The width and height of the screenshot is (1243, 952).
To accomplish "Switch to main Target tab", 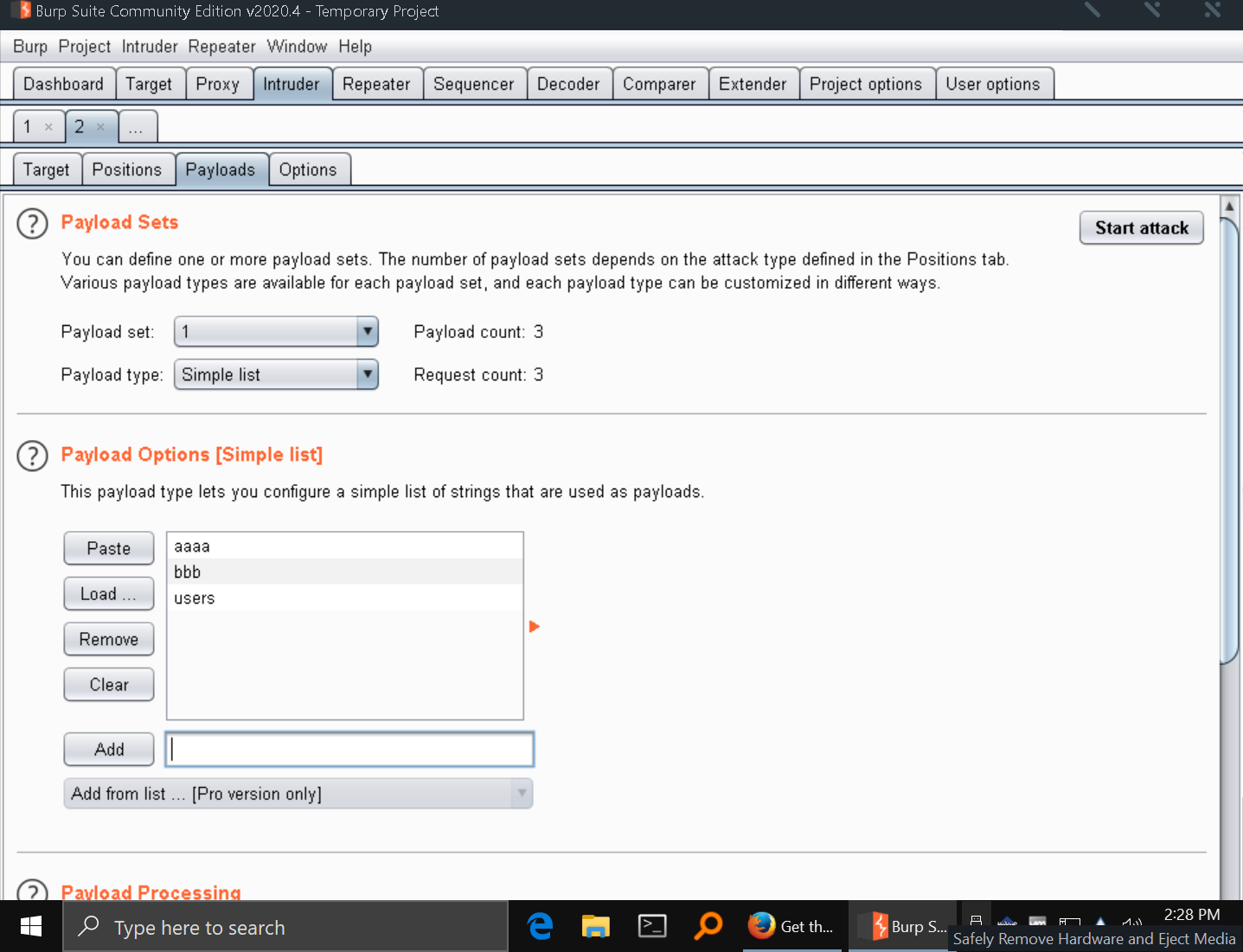I will [150, 84].
